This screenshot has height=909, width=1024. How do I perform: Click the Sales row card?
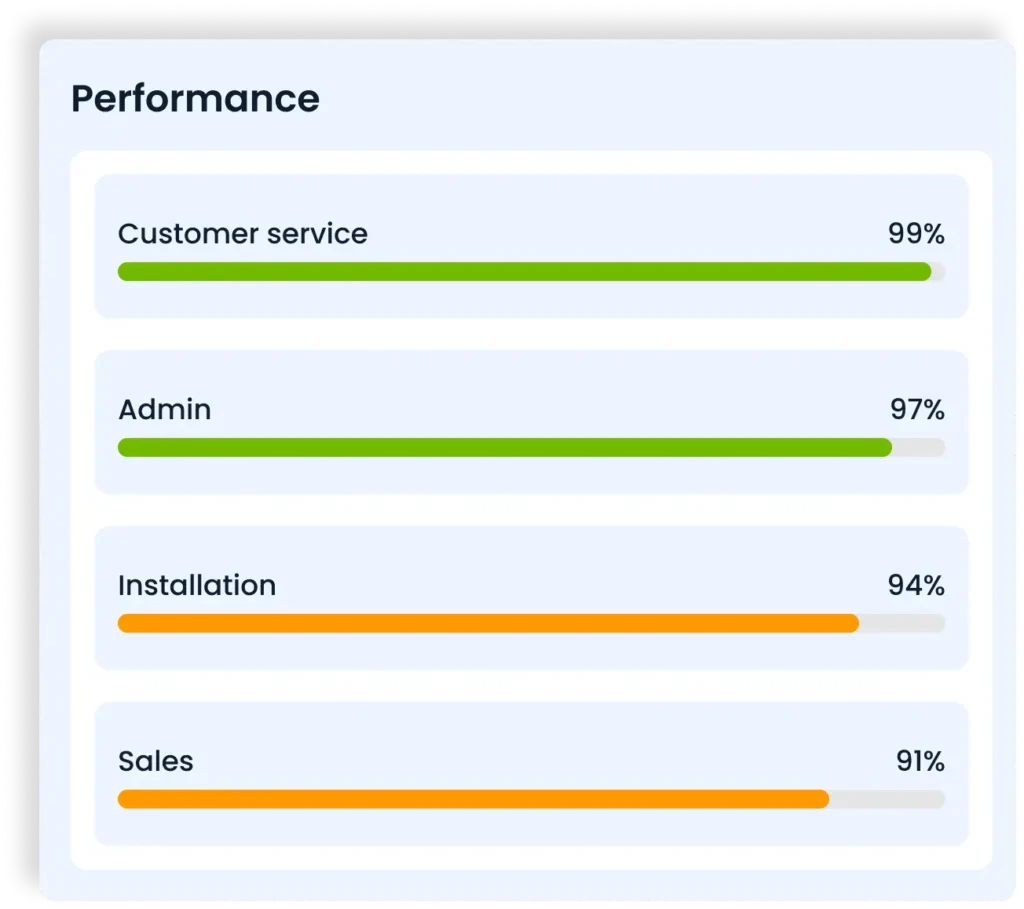pyautogui.click(x=530, y=826)
